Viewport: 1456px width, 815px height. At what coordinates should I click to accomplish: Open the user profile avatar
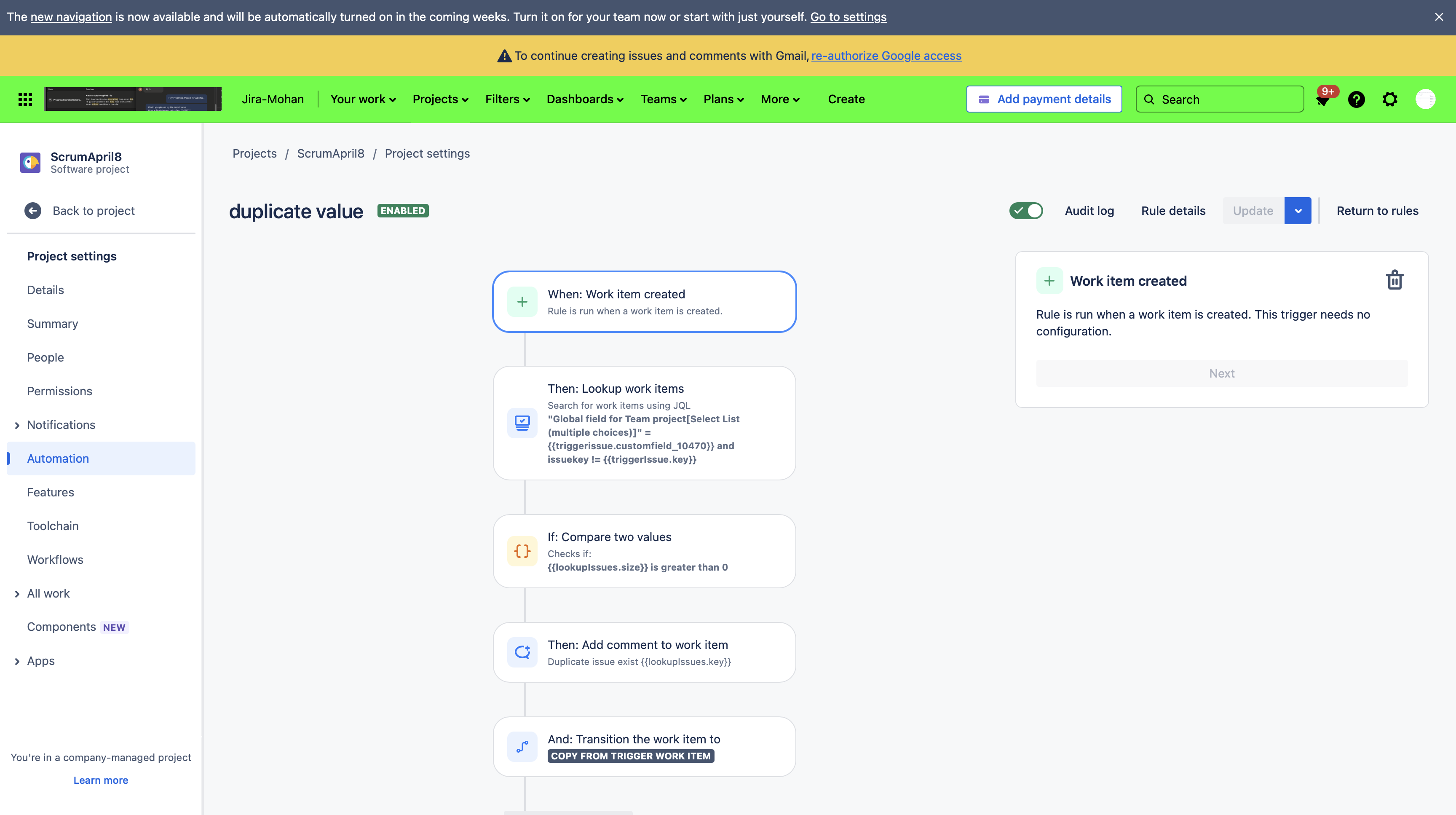pos(1425,99)
